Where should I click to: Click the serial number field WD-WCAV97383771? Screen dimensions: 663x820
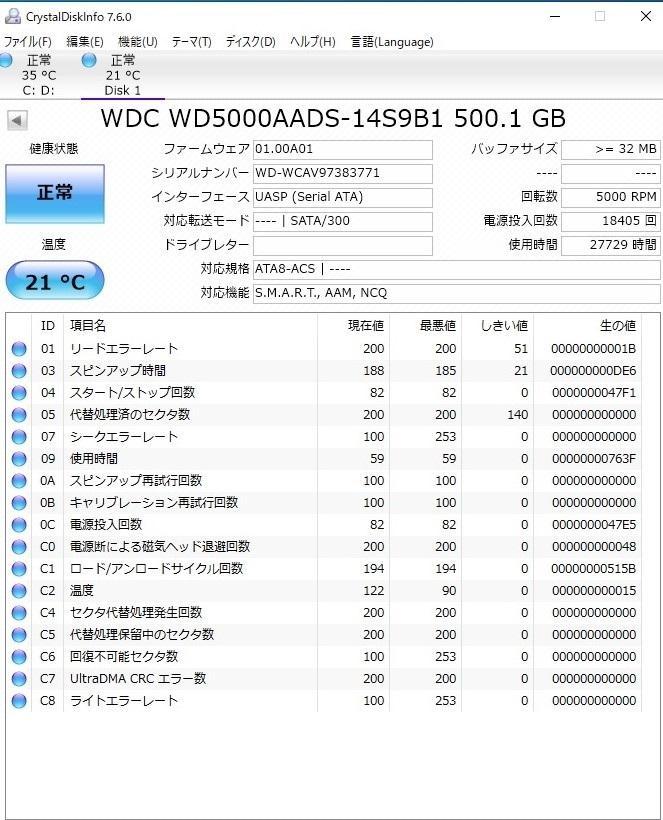(x=342, y=173)
